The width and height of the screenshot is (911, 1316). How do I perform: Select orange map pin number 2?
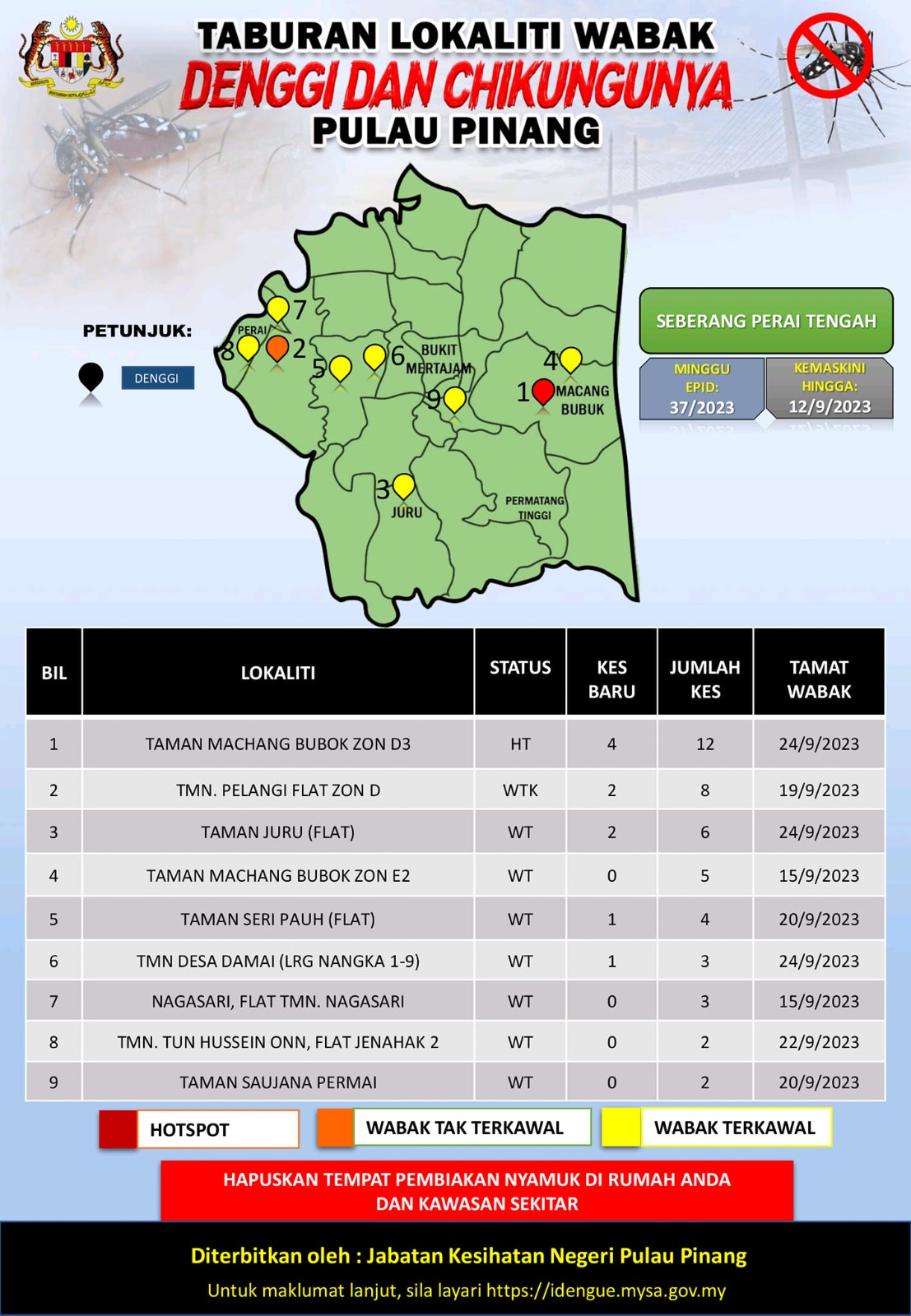[277, 349]
